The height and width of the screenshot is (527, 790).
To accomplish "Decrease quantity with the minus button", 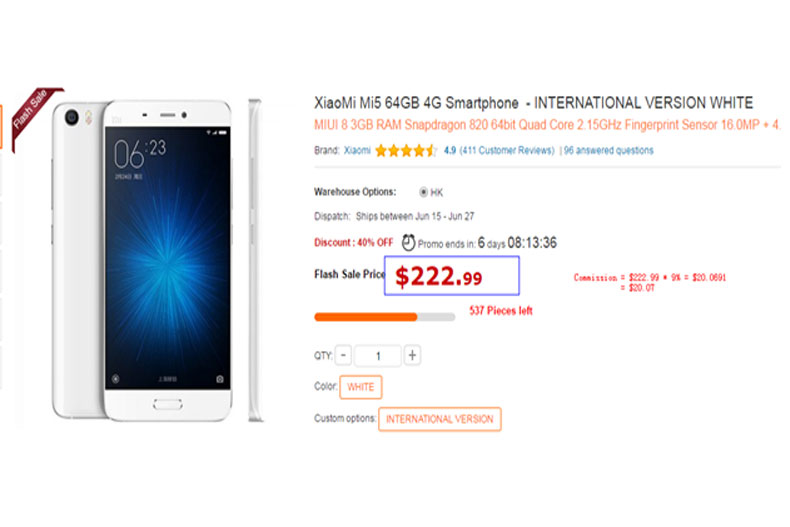I will 343,355.
